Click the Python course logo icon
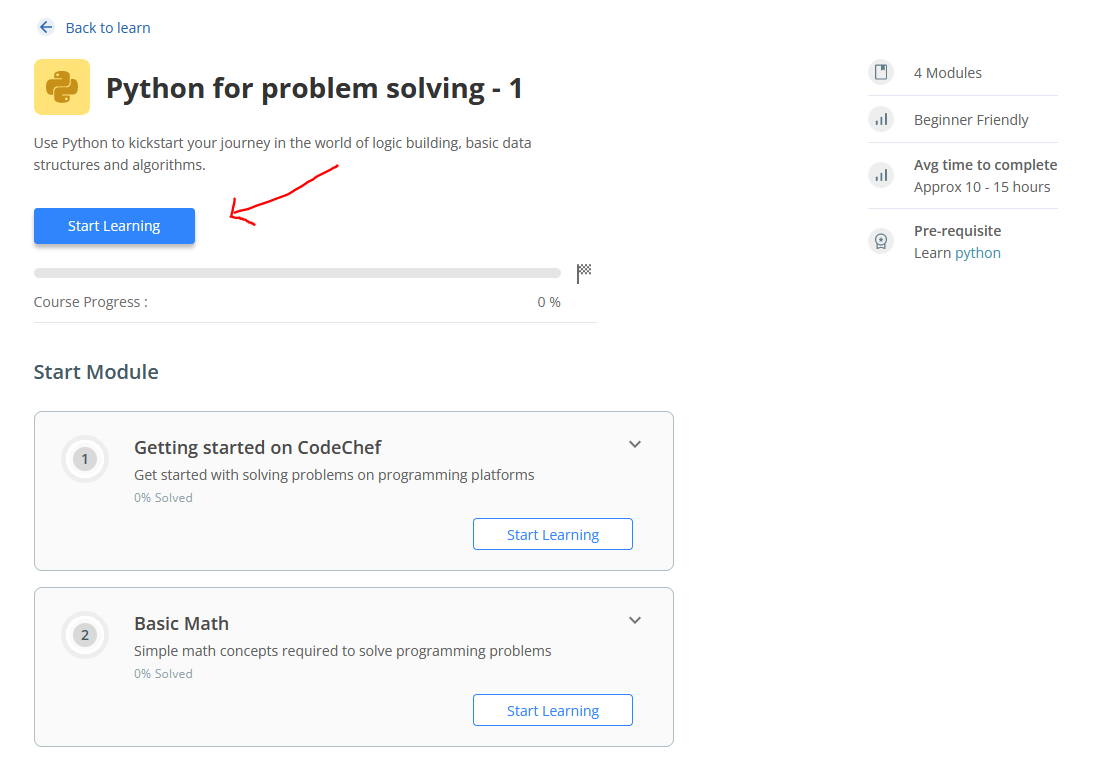 coord(61,87)
